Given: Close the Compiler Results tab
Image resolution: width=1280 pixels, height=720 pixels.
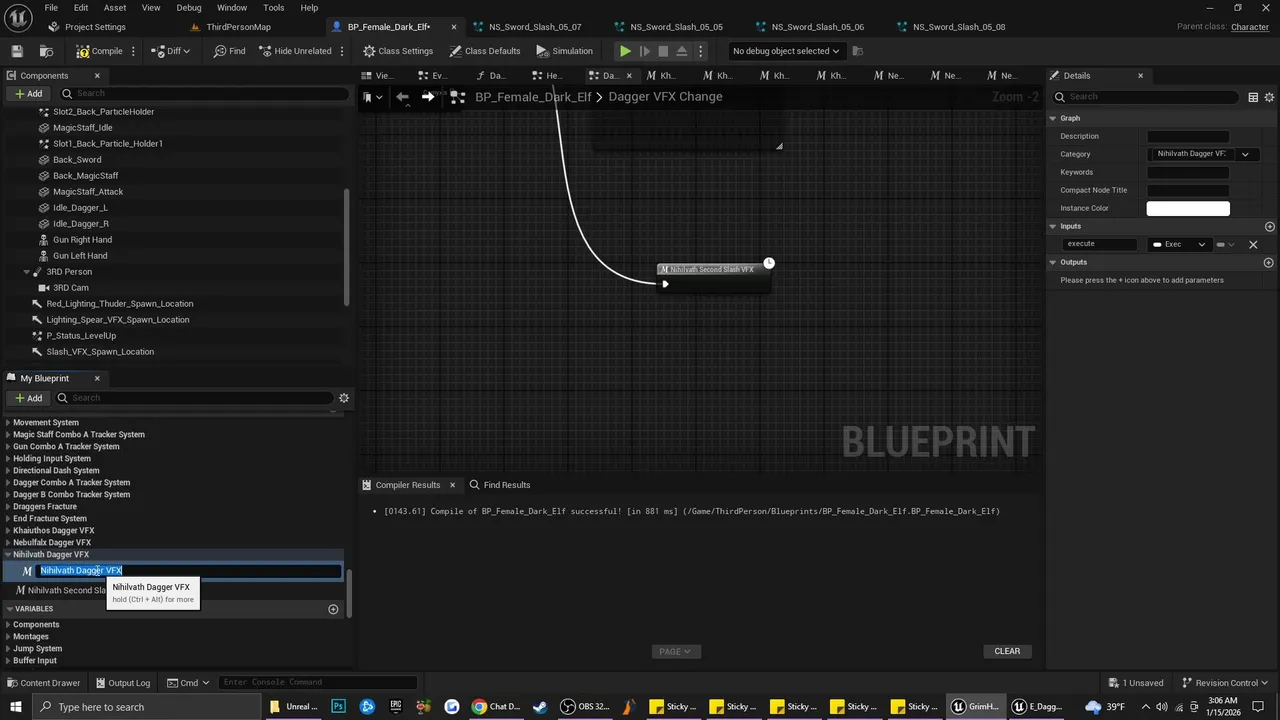Looking at the screenshot, I should pyautogui.click(x=452, y=485).
